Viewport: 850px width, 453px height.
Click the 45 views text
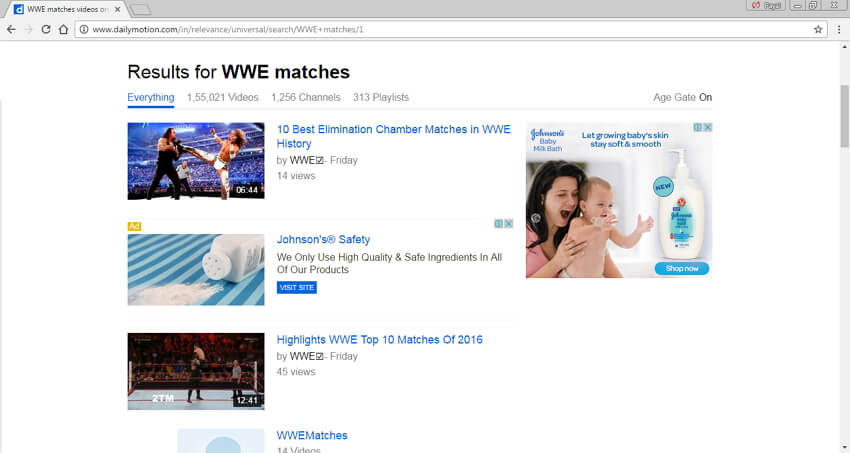tap(296, 372)
